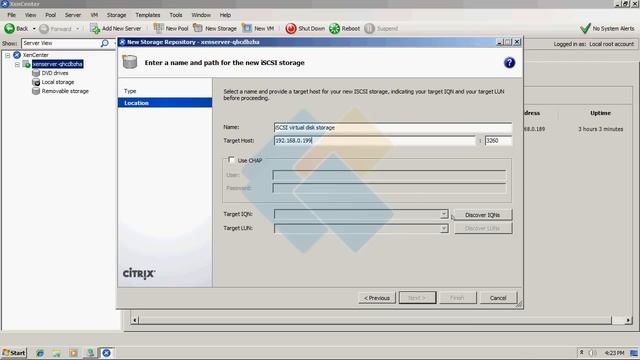
Task: Open the File menu
Action: click(11, 15)
